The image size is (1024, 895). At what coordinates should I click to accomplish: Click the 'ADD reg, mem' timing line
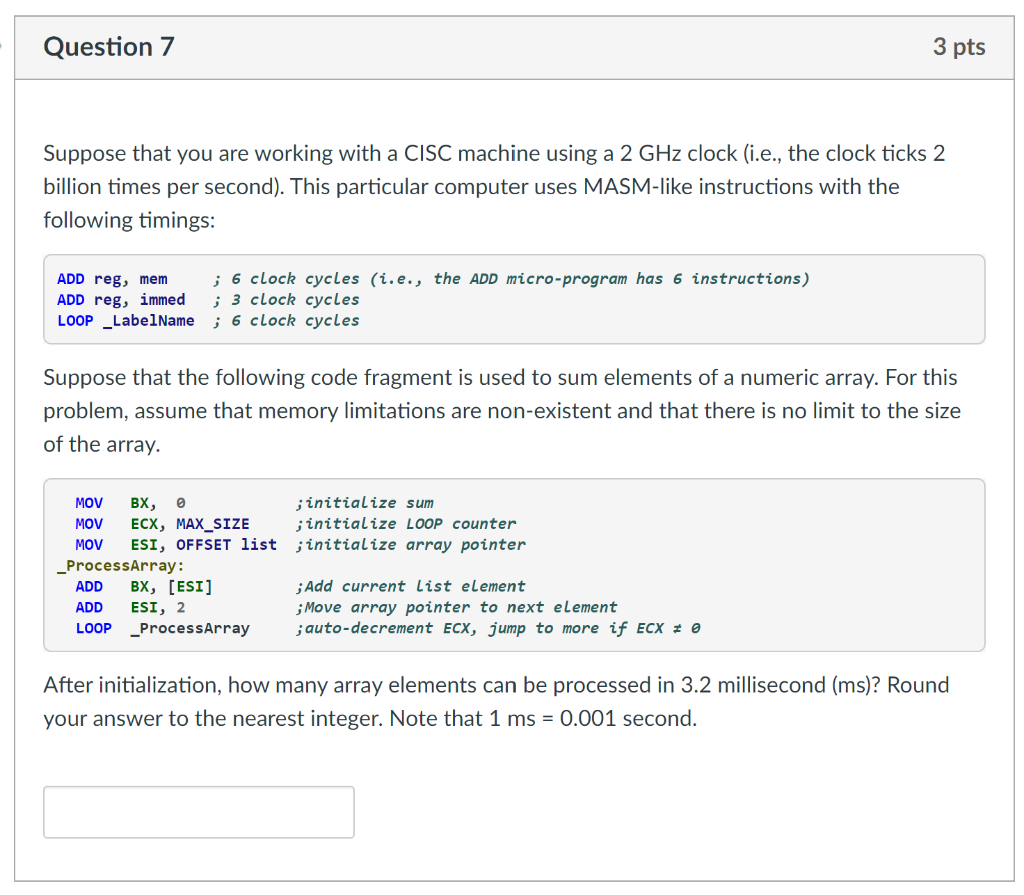pos(433,279)
